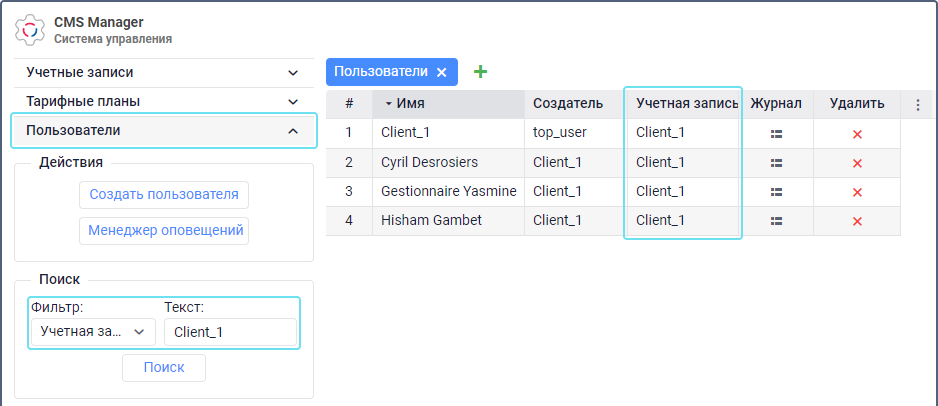The width and height of the screenshot is (938, 406).
Task: Delete user Hisham Gambet
Action: tap(857, 221)
